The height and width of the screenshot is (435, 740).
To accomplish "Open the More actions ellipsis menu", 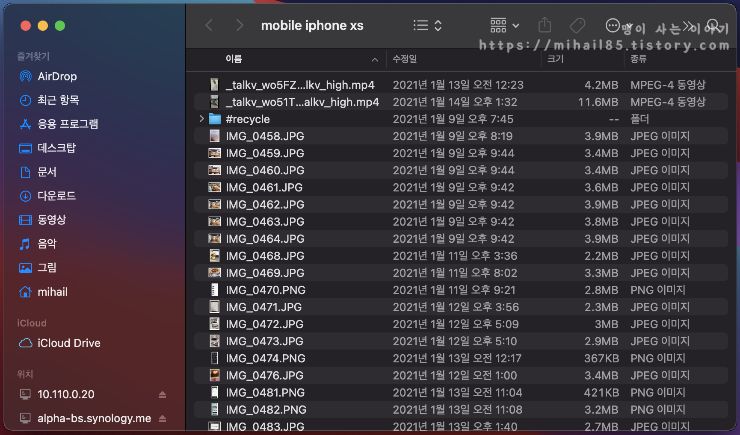I will pos(612,25).
